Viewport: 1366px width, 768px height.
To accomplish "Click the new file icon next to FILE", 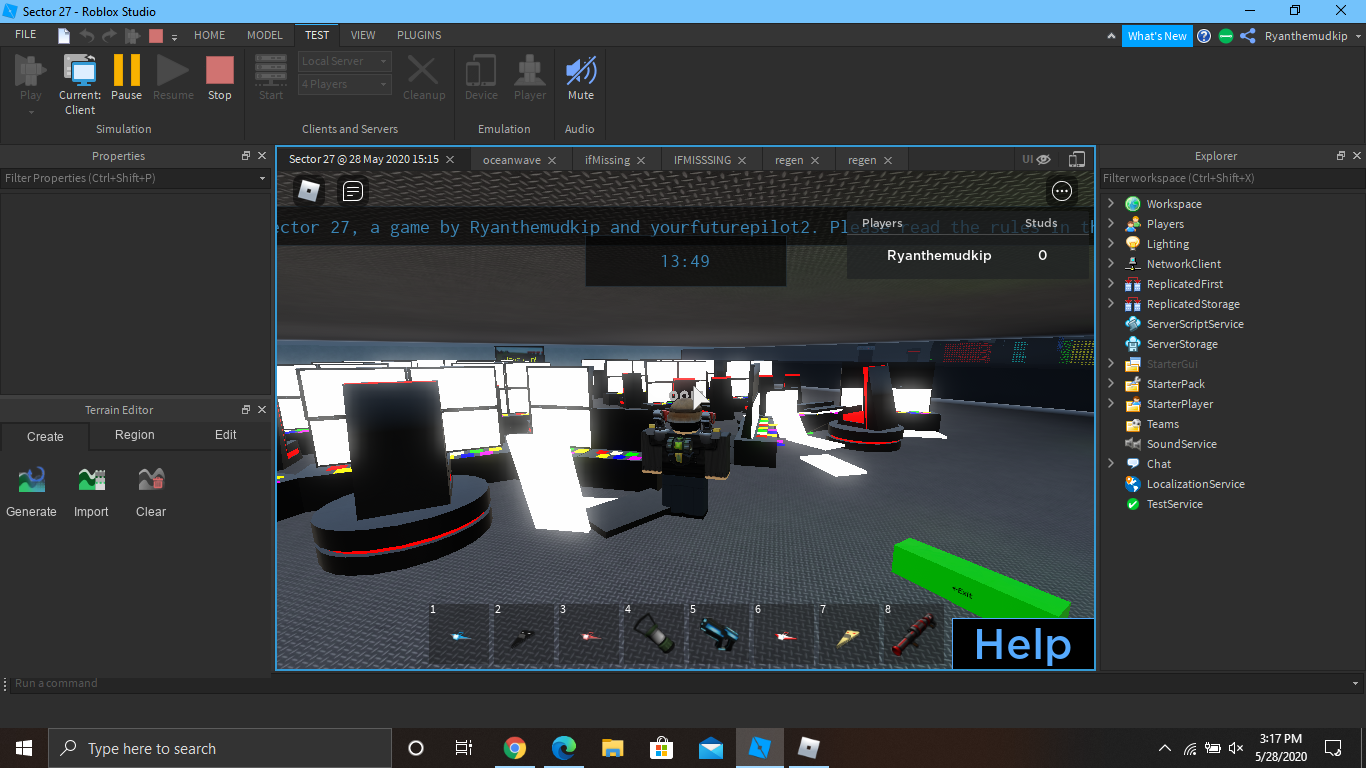I will 64,36.
